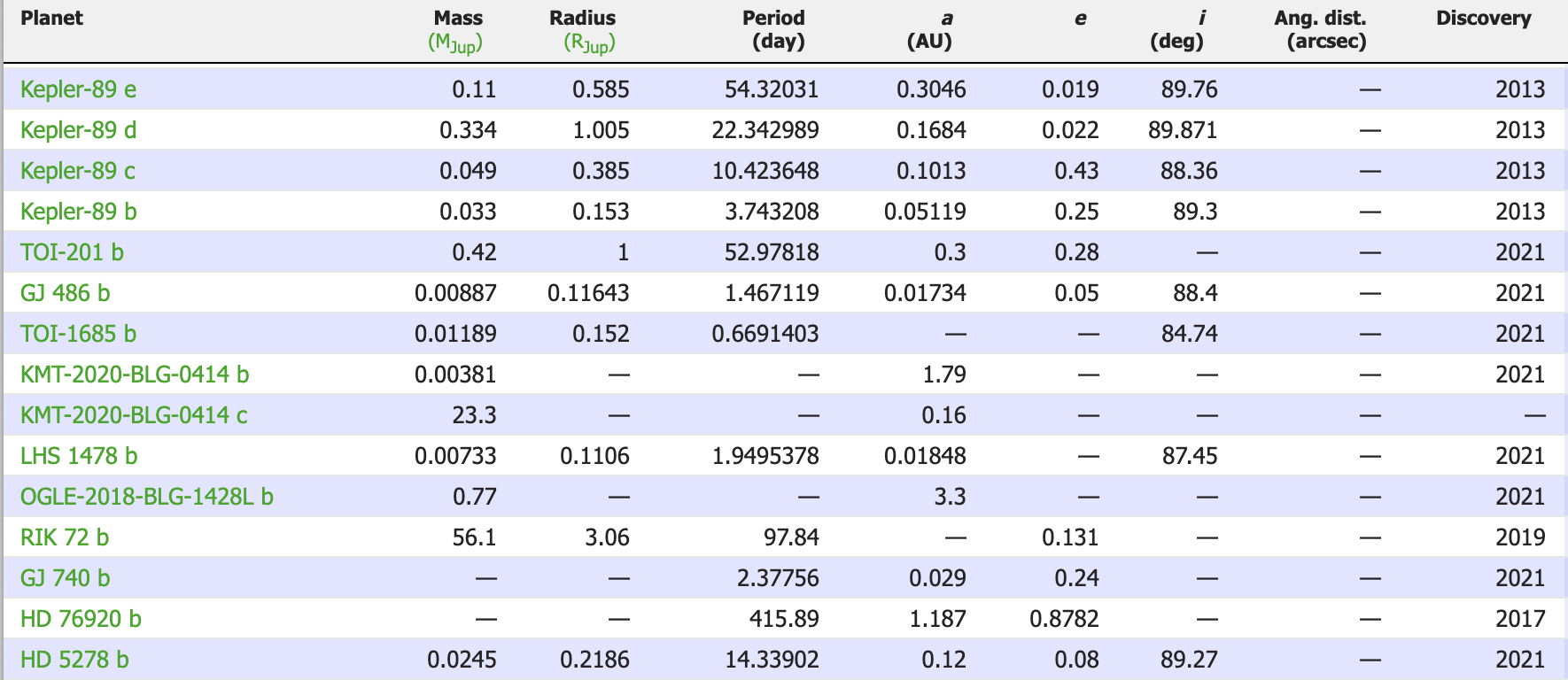Open the TOI-201 b link

click(x=72, y=252)
